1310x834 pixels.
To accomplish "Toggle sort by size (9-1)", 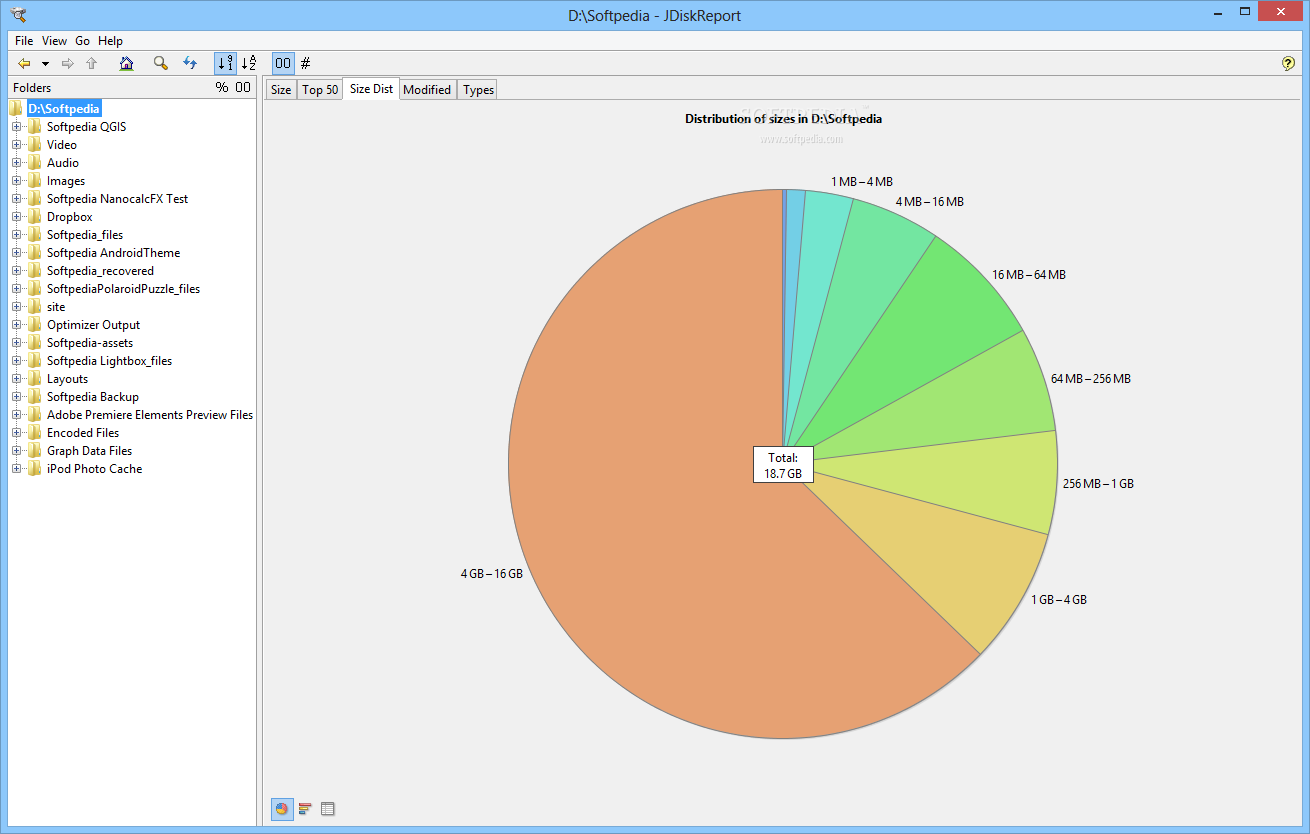I will [225, 63].
